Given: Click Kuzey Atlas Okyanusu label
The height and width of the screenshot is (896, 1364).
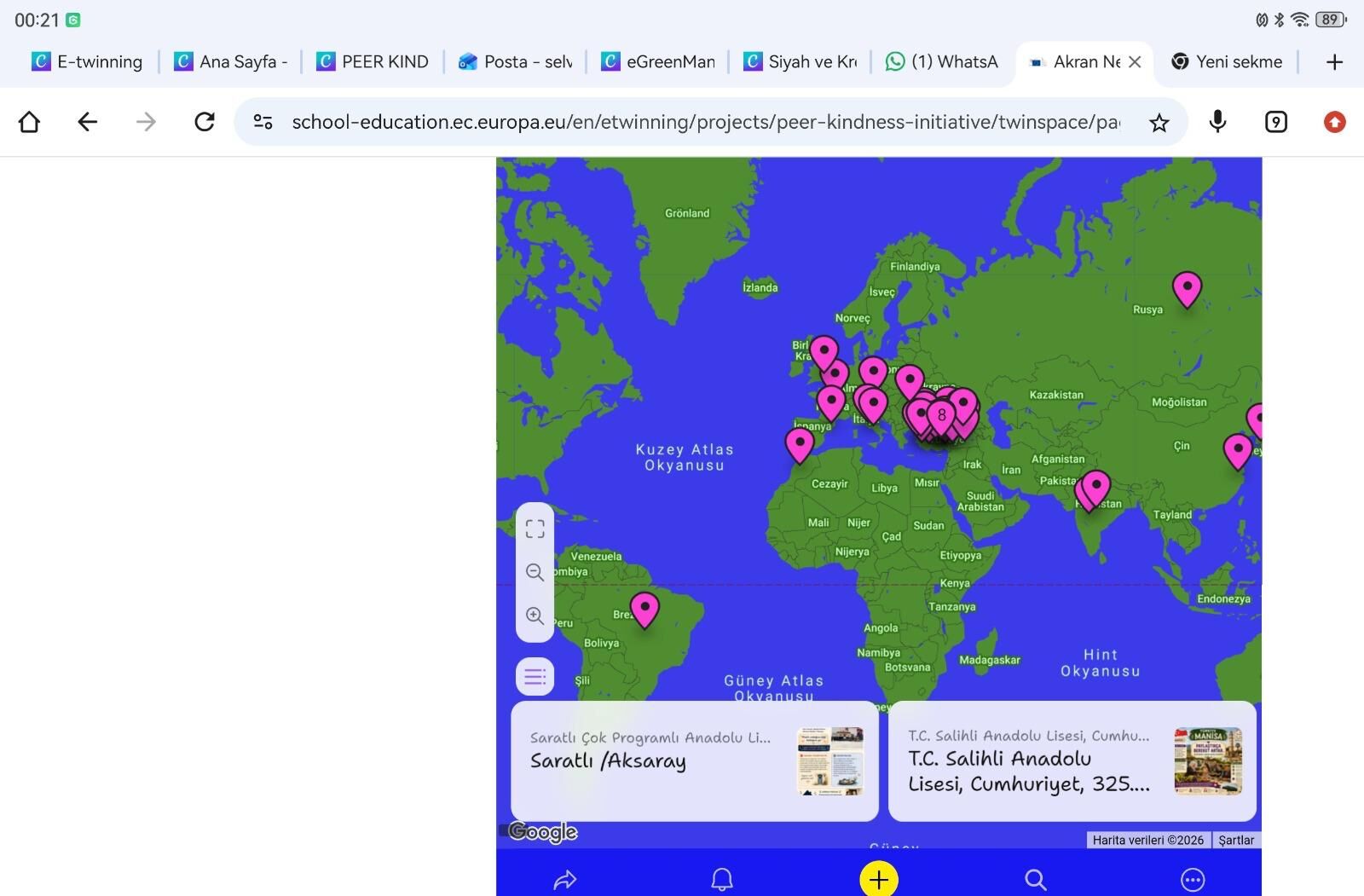Looking at the screenshot, I should (x=685, y=457).
